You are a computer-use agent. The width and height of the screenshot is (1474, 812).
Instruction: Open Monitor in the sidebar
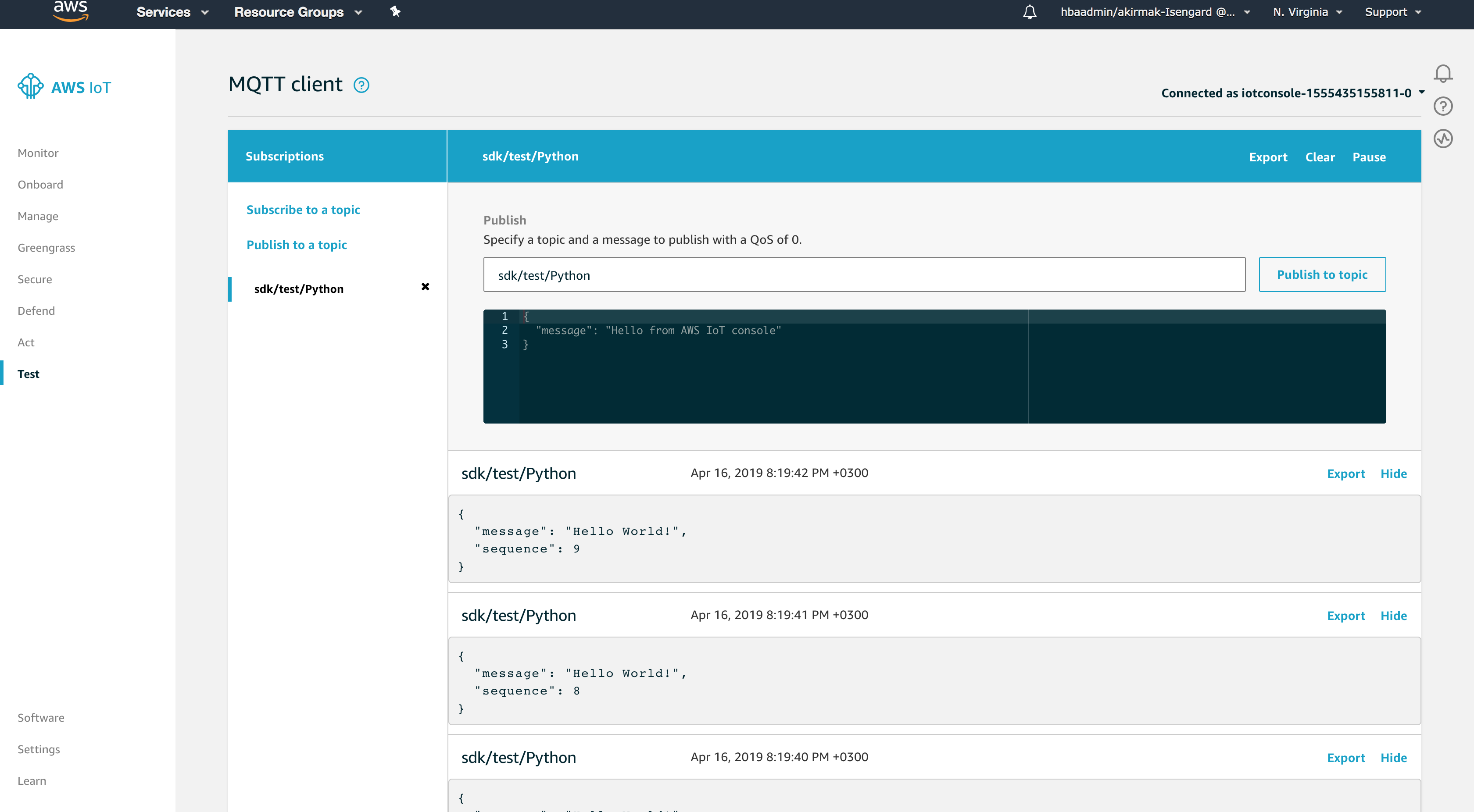[x=38, y=153]
